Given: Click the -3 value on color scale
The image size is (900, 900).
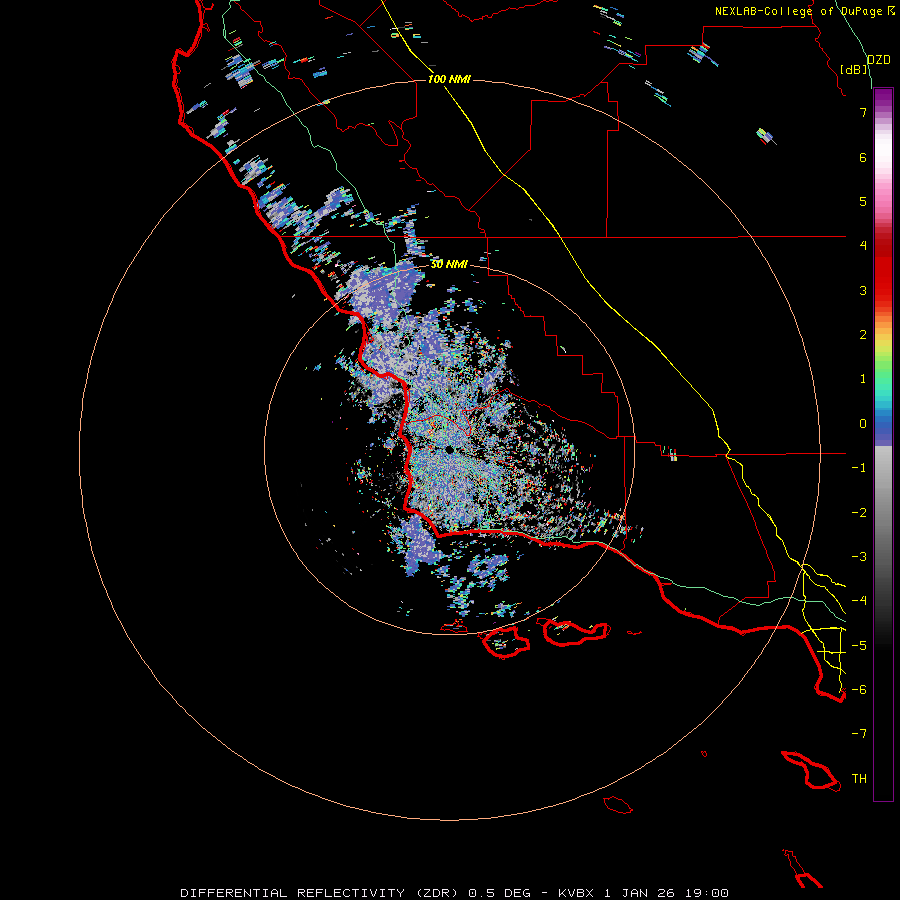Looking at the screenshot, I should pos(859,557).
